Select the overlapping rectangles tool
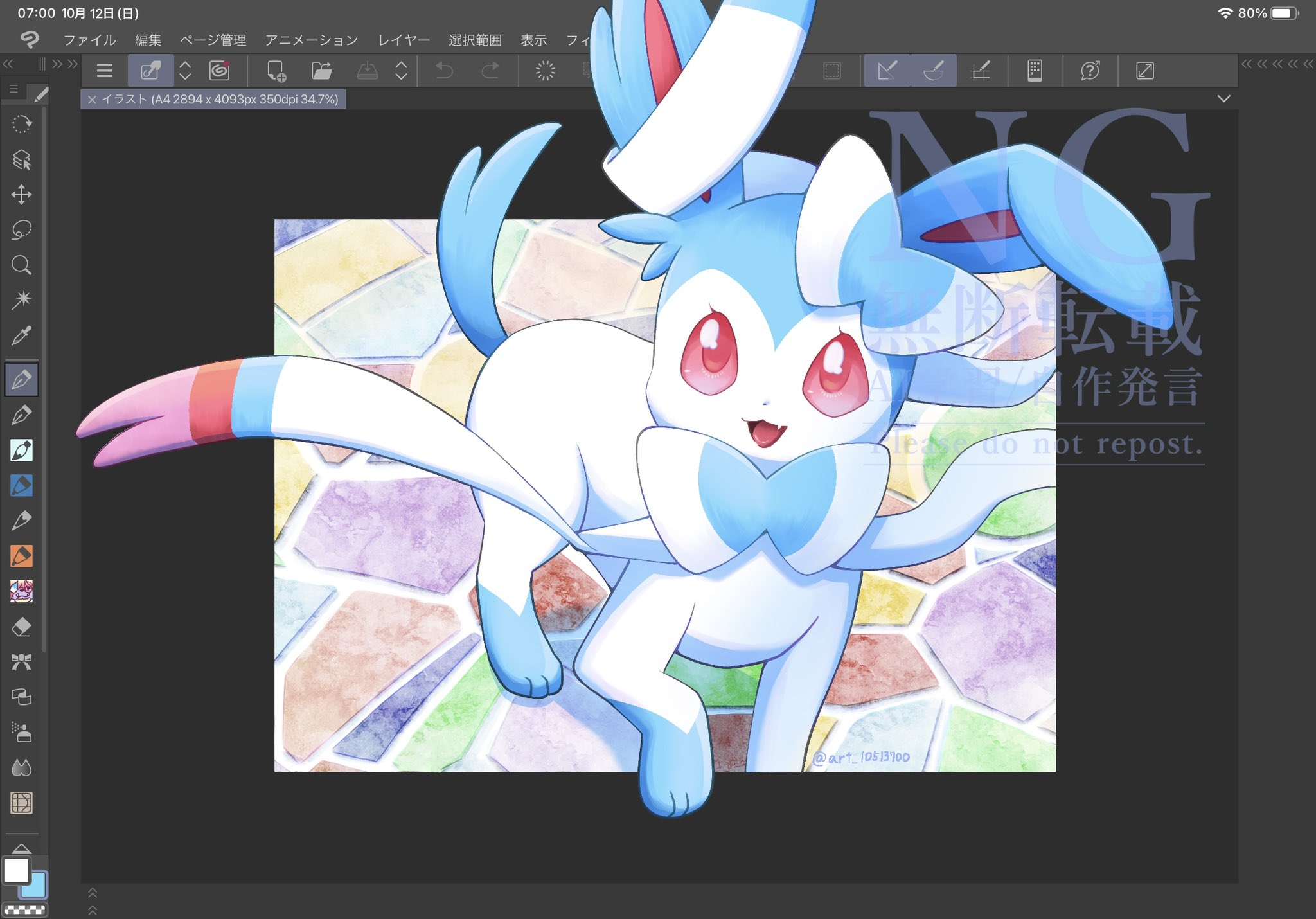Screen dimensions: 1316x919 click(x=21, y=697)
